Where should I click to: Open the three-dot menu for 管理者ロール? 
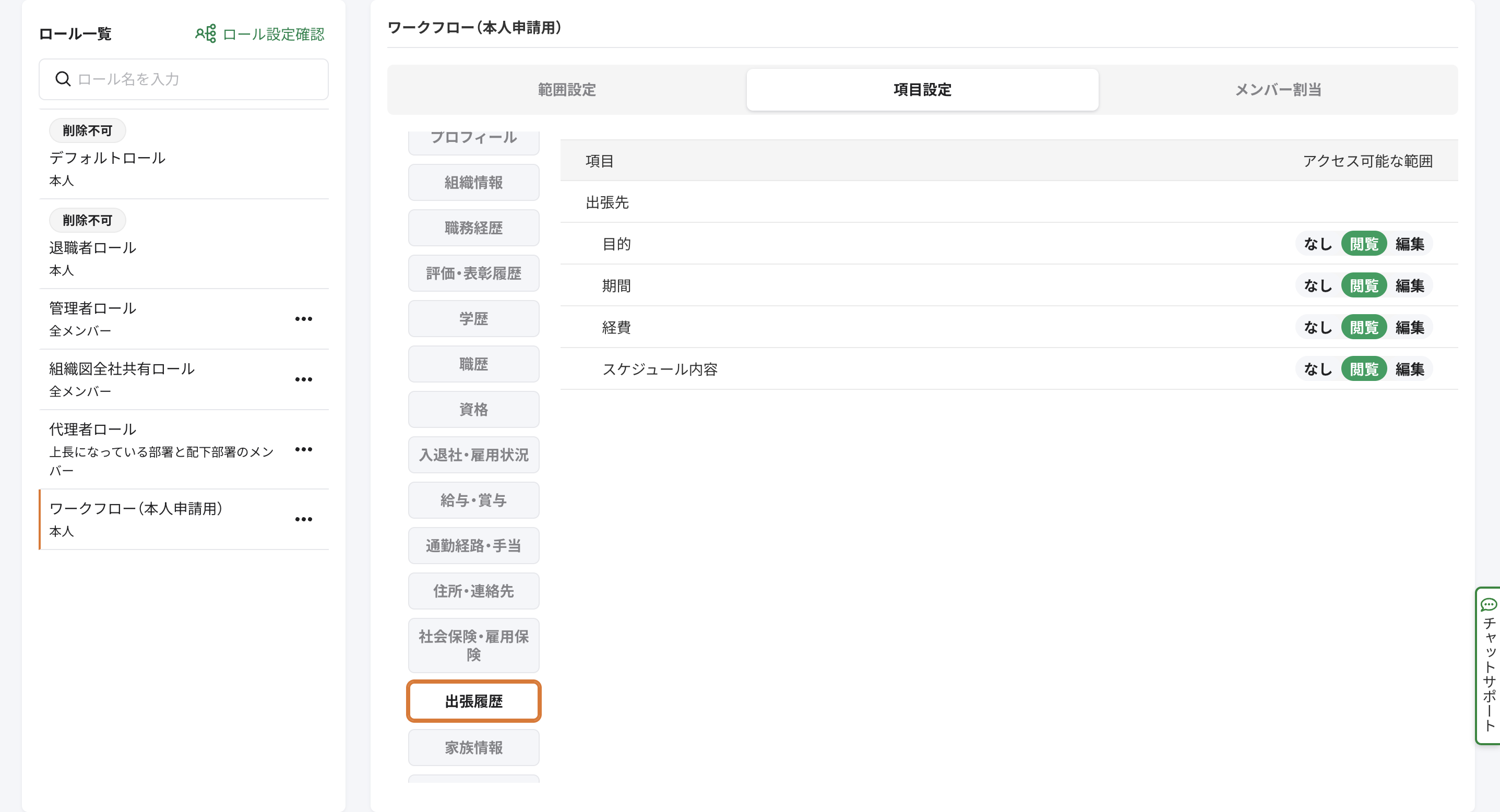pyautogui.click(x=303, y=319)
